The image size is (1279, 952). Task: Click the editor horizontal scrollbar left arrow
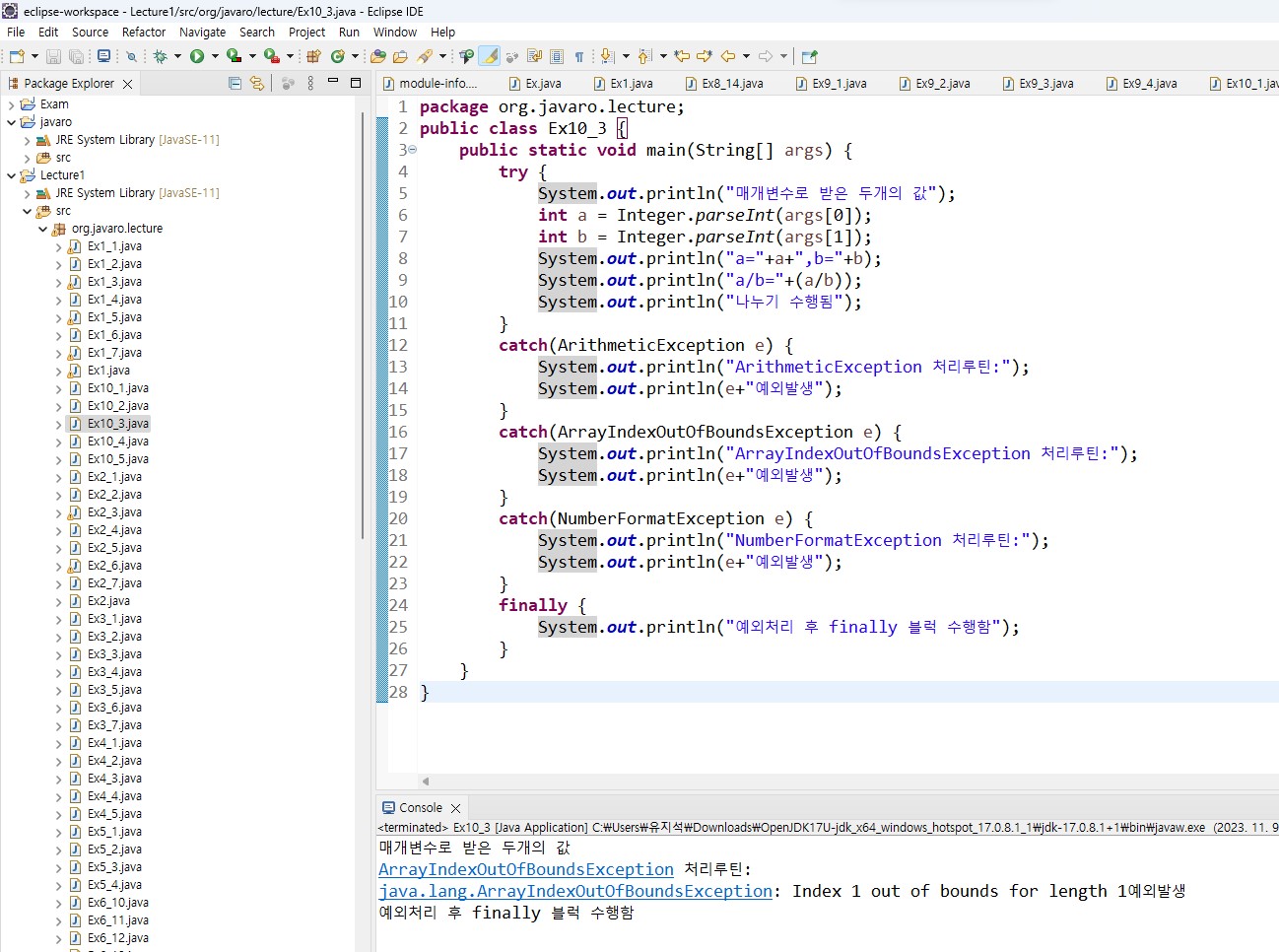tap(425, 782)
